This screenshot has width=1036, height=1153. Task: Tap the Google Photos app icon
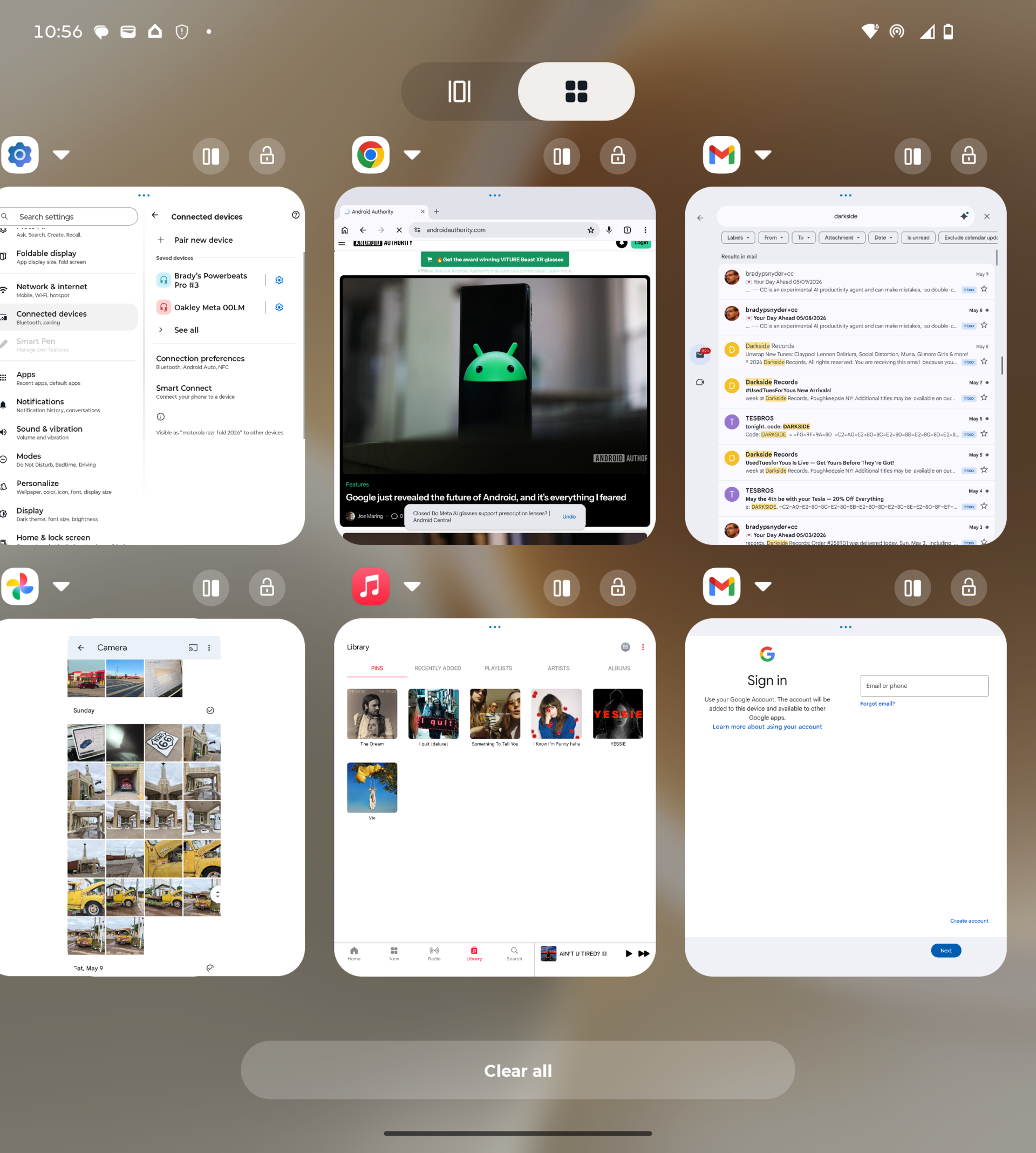tap(20, 586)
